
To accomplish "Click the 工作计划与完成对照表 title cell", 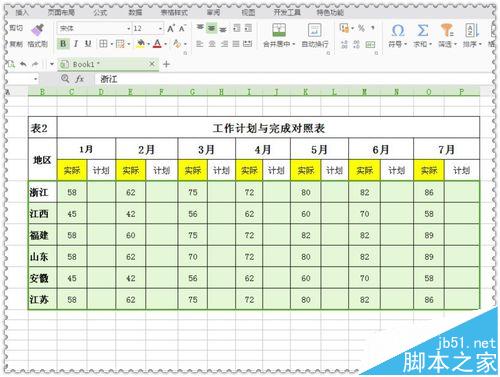I will coord(268,128).
